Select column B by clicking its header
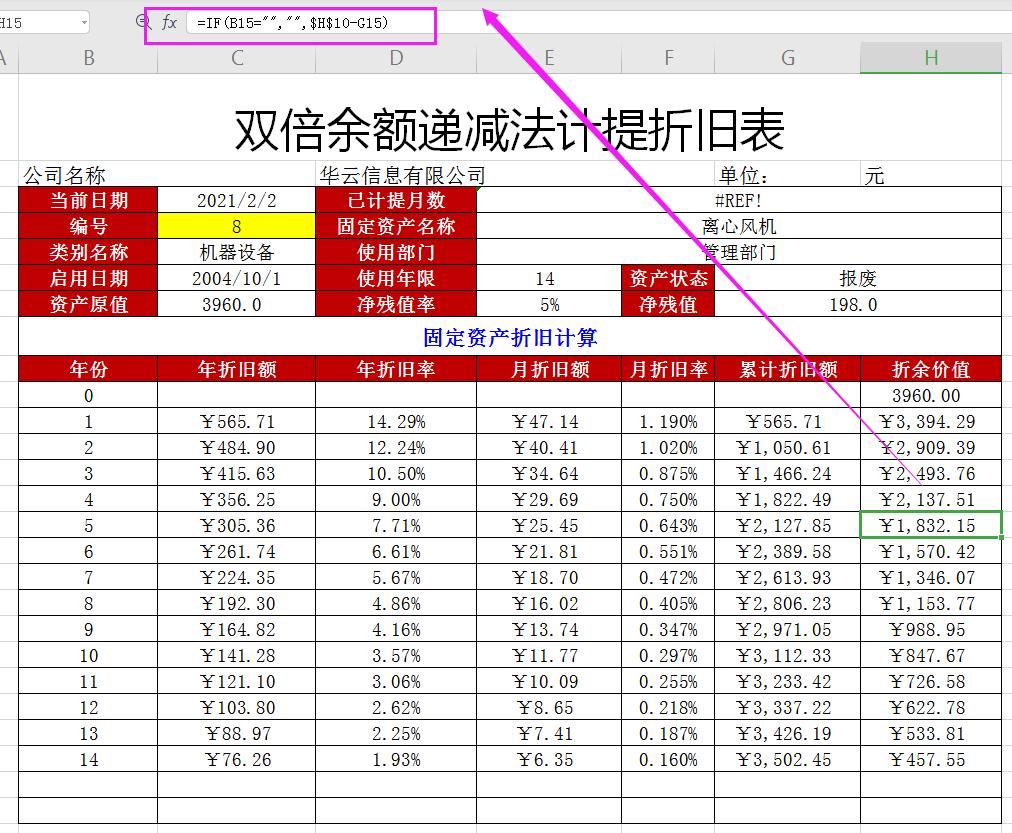This screenshot has height=833, width=1012. pos(88,58)
